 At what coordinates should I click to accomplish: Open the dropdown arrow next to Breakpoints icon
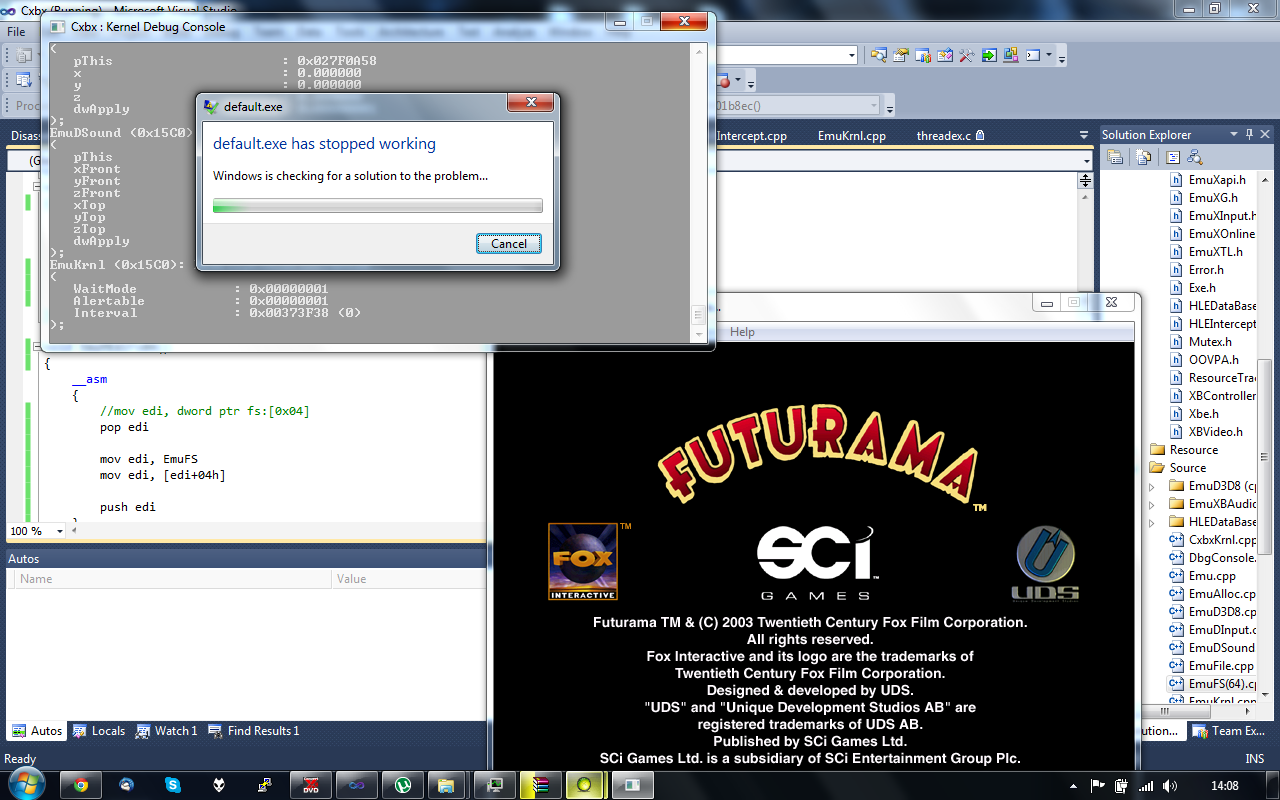click(738, 81)
